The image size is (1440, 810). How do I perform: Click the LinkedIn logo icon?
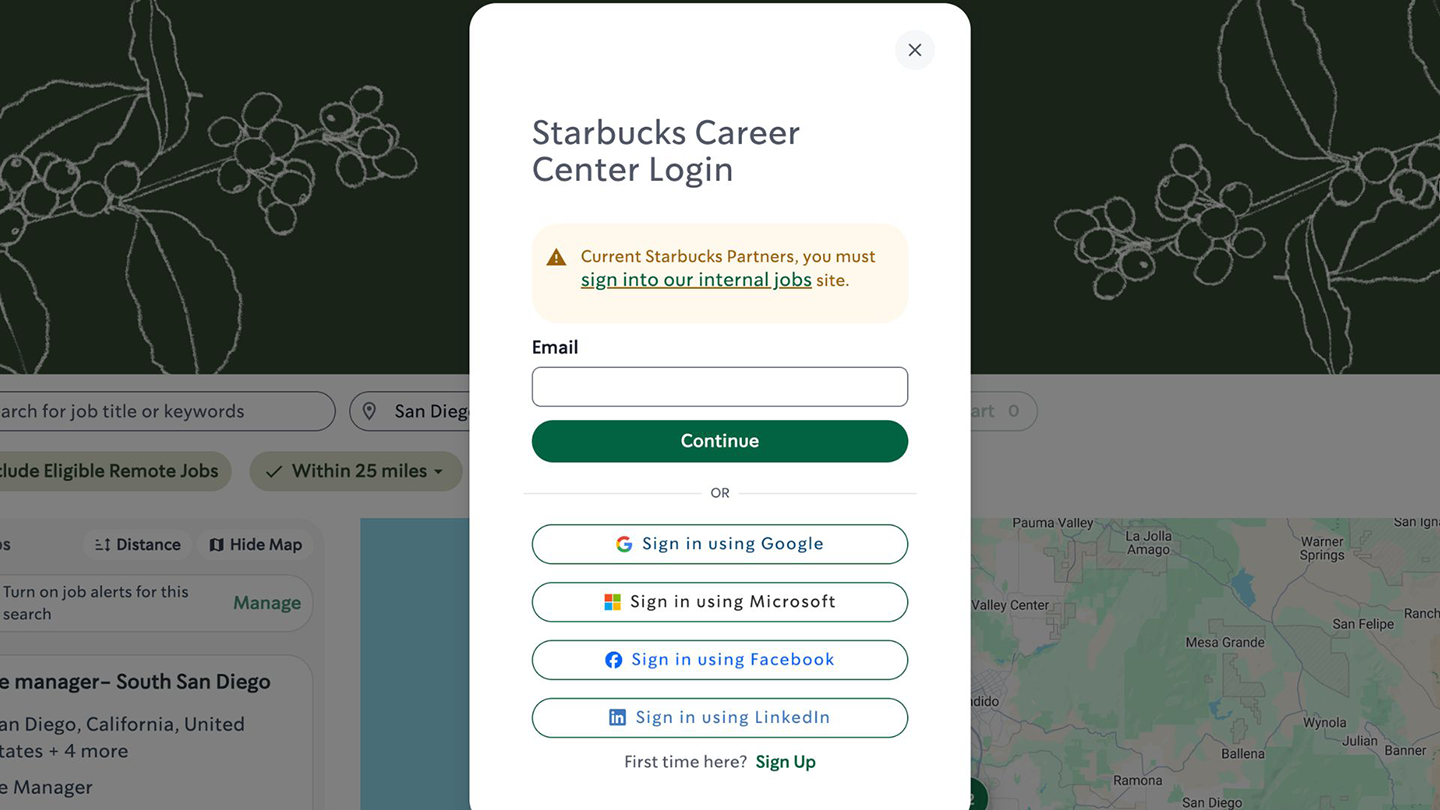point(618,718)
